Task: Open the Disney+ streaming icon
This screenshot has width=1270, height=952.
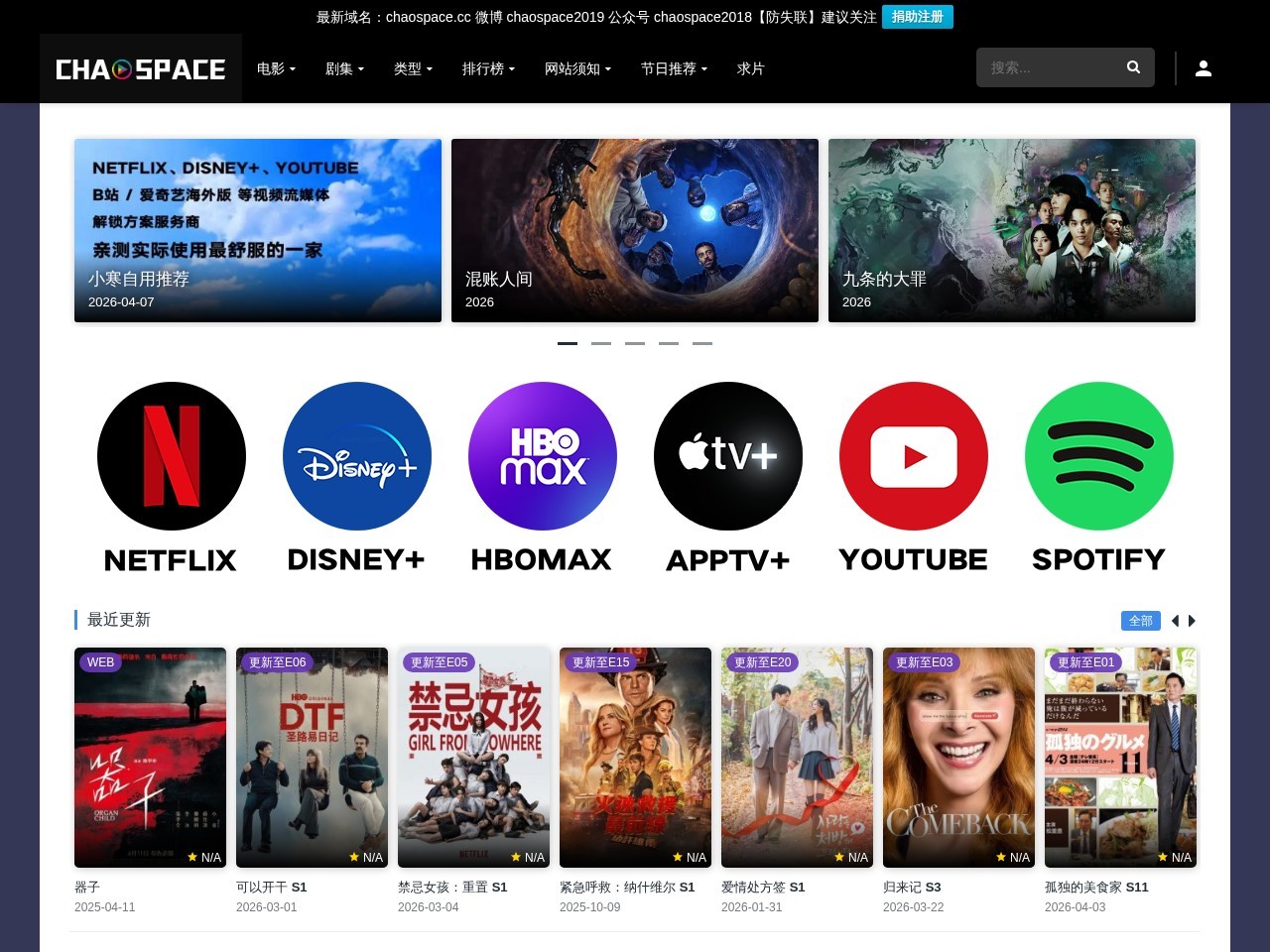Action: [357, 456]
